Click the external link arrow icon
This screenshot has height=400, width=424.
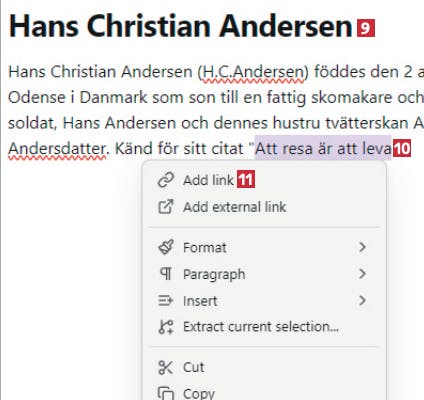[166, 207]
